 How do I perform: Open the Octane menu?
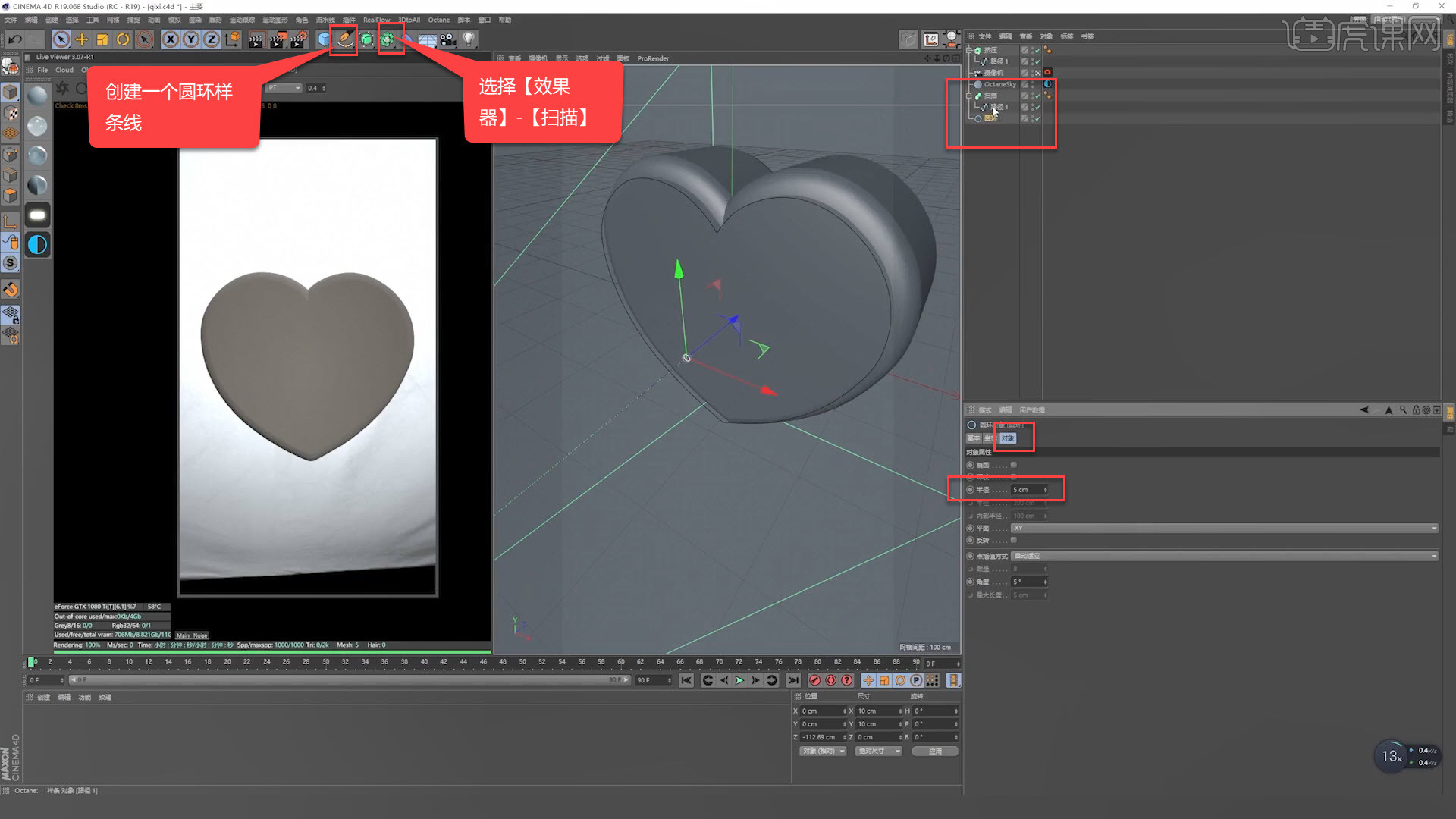(x=438, y=20)
